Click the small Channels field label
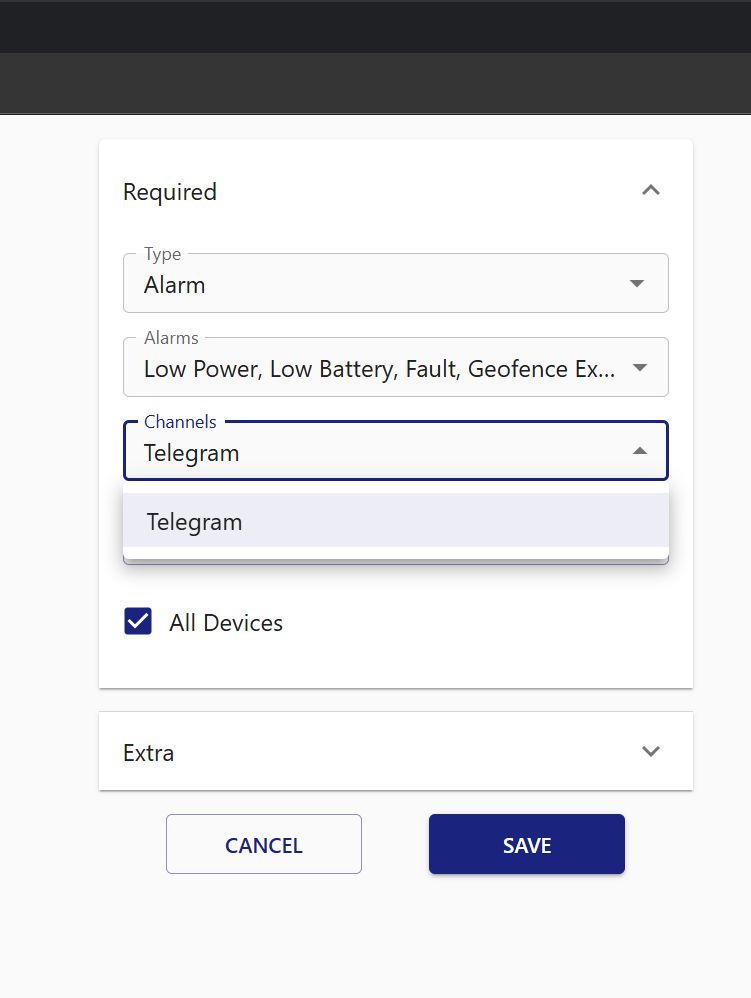 [180, 422]
